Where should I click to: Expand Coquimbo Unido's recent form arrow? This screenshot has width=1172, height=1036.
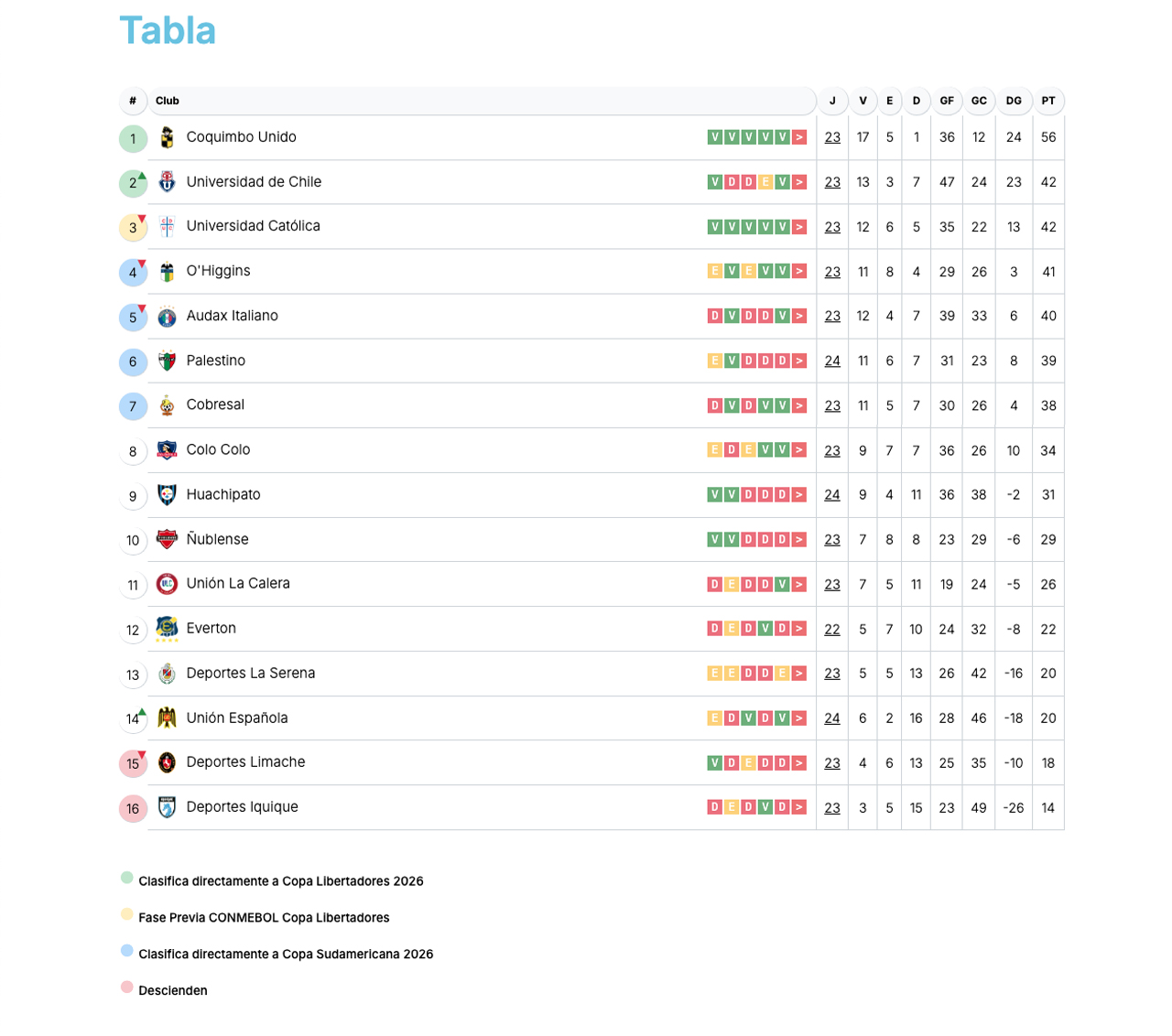(x=799, y=137)
